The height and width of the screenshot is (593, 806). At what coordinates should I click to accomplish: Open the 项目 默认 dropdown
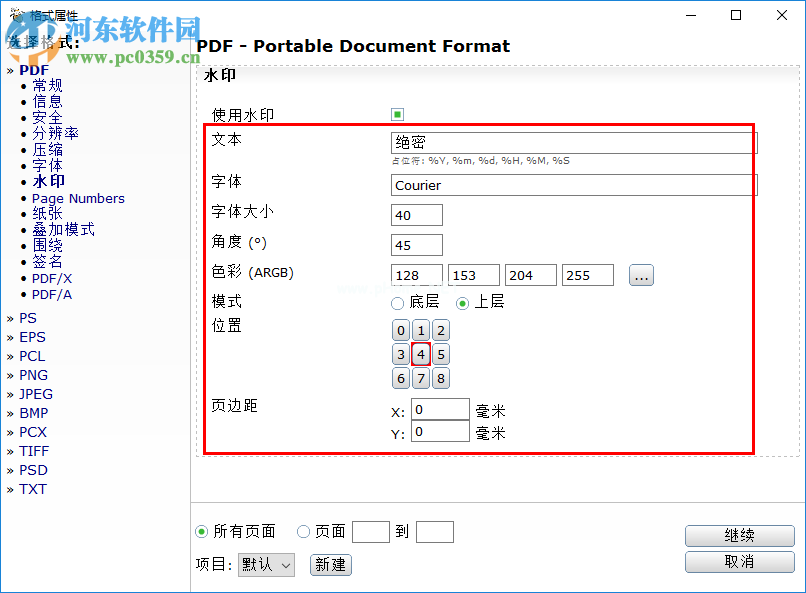click(x=265, y=564)
